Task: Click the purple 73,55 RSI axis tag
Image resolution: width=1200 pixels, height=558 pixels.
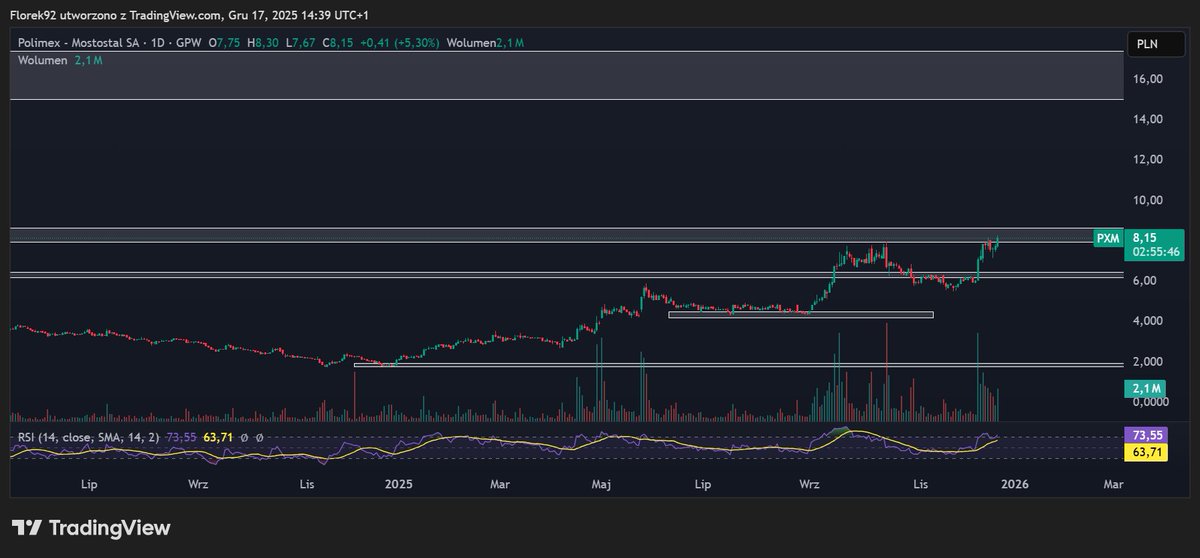Action: tap(1147, 437)
